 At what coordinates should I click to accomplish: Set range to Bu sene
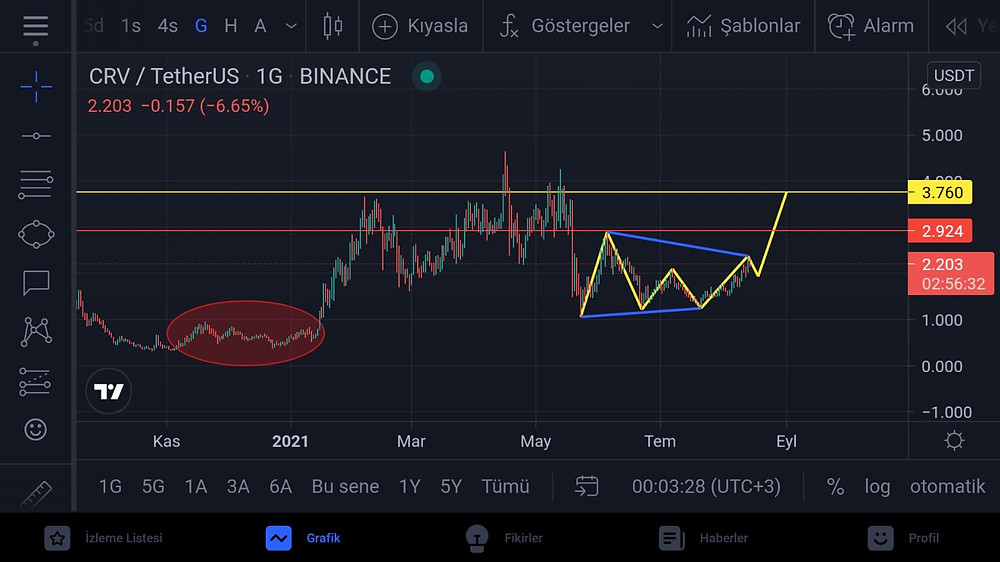345,487
